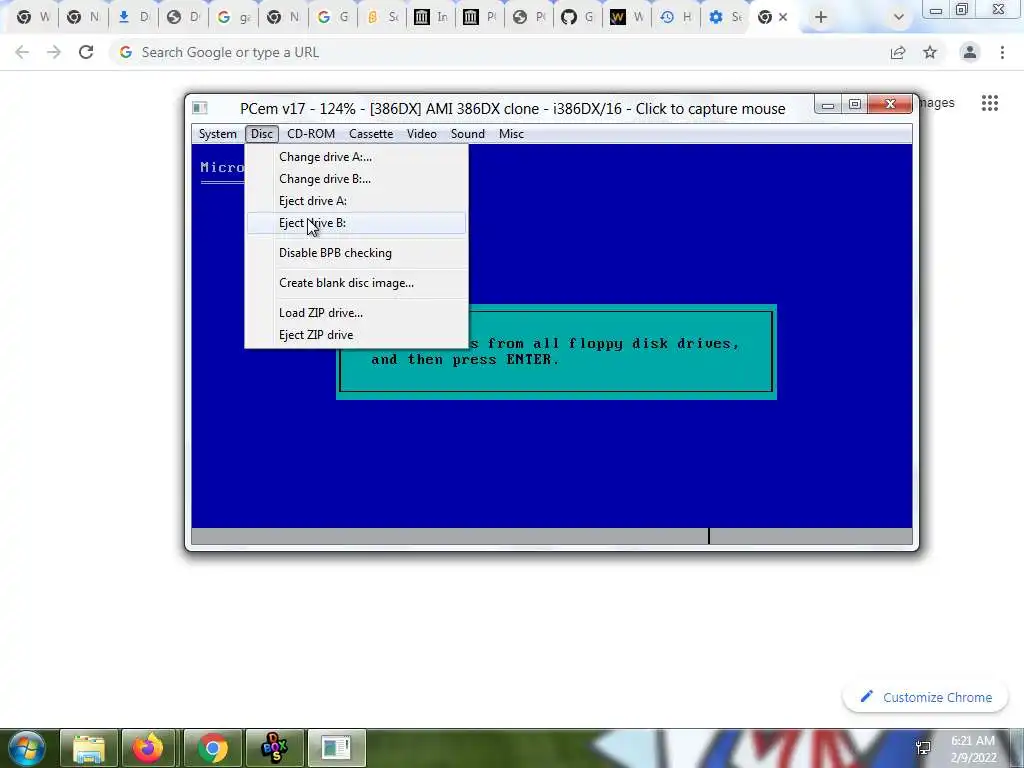Viewport: 1024px width, 768px height.
Task: Switch to the History tab
Action: 676,18
